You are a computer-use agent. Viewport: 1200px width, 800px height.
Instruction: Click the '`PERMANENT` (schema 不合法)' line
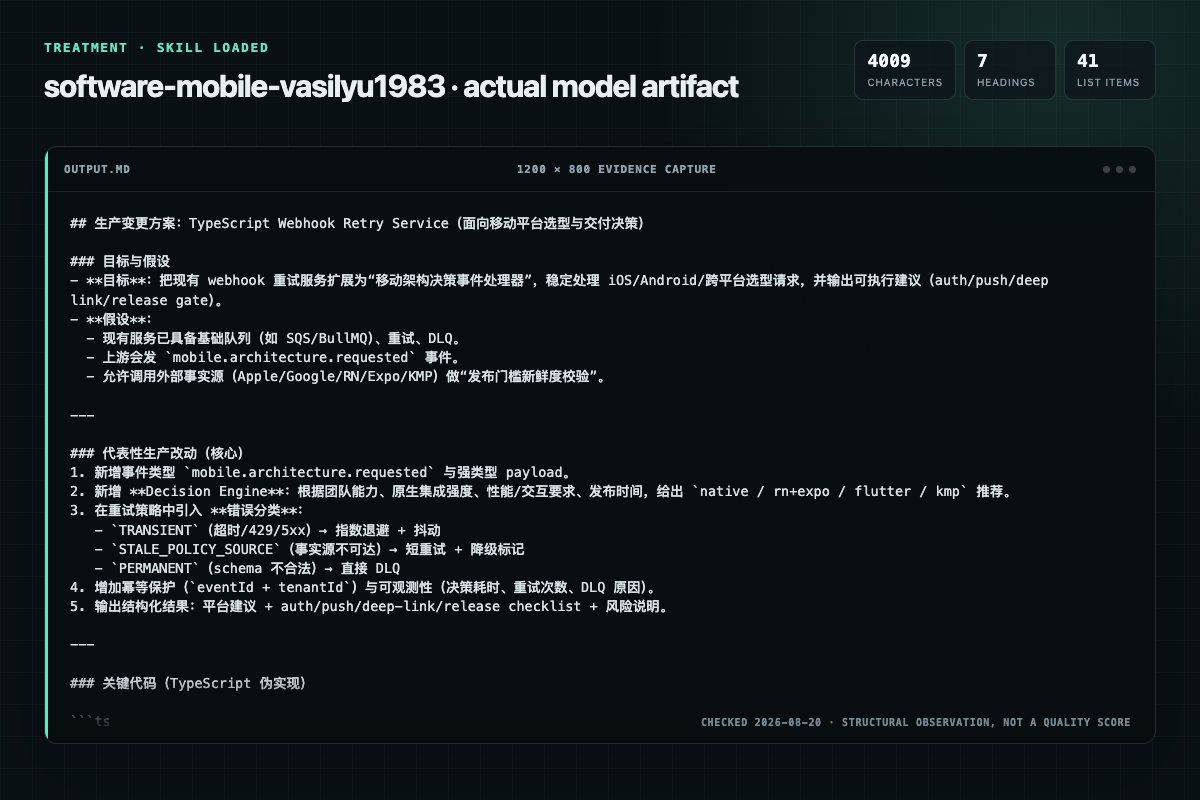(x=247, y=568)
